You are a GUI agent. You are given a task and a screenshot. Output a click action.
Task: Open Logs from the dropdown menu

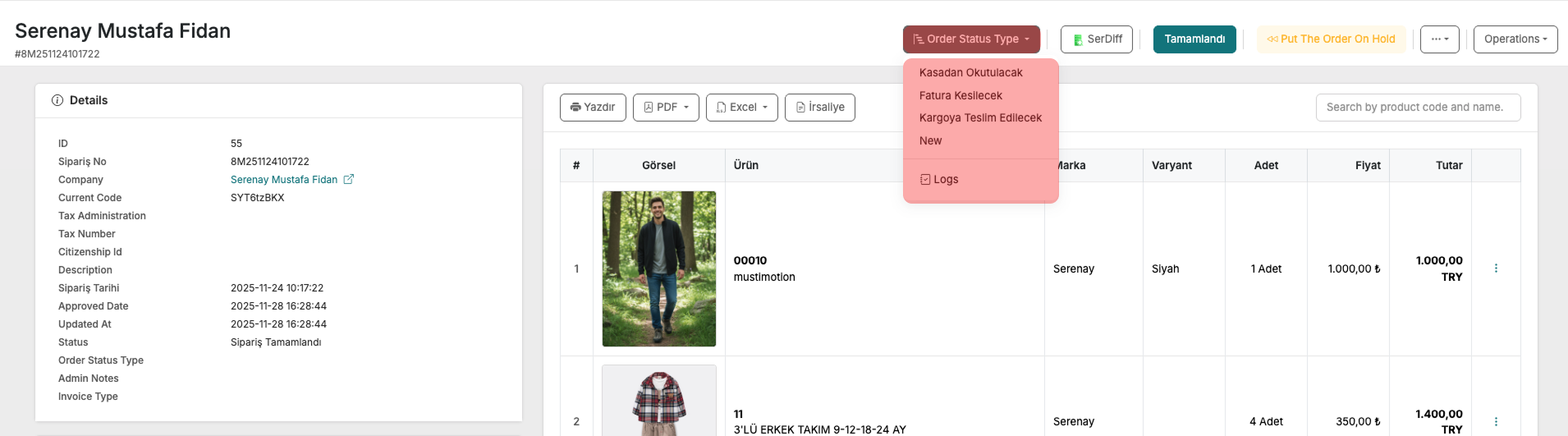coord(939,179)
